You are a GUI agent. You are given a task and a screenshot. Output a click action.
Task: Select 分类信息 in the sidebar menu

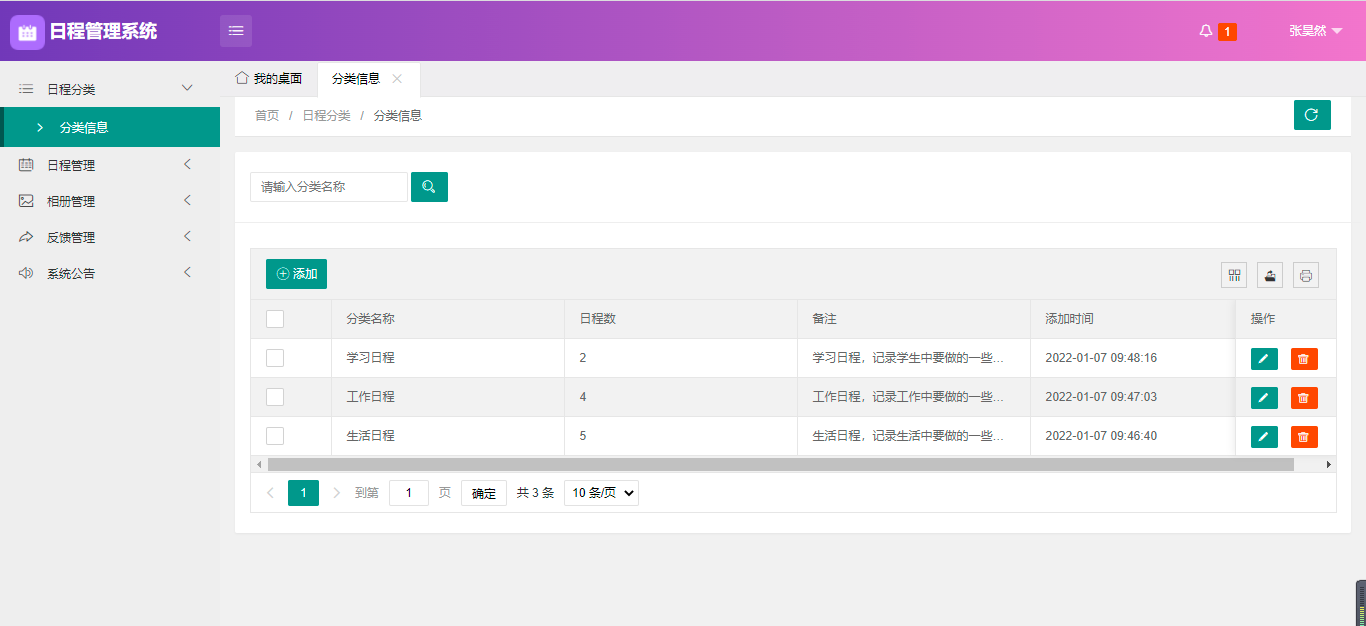84,127
